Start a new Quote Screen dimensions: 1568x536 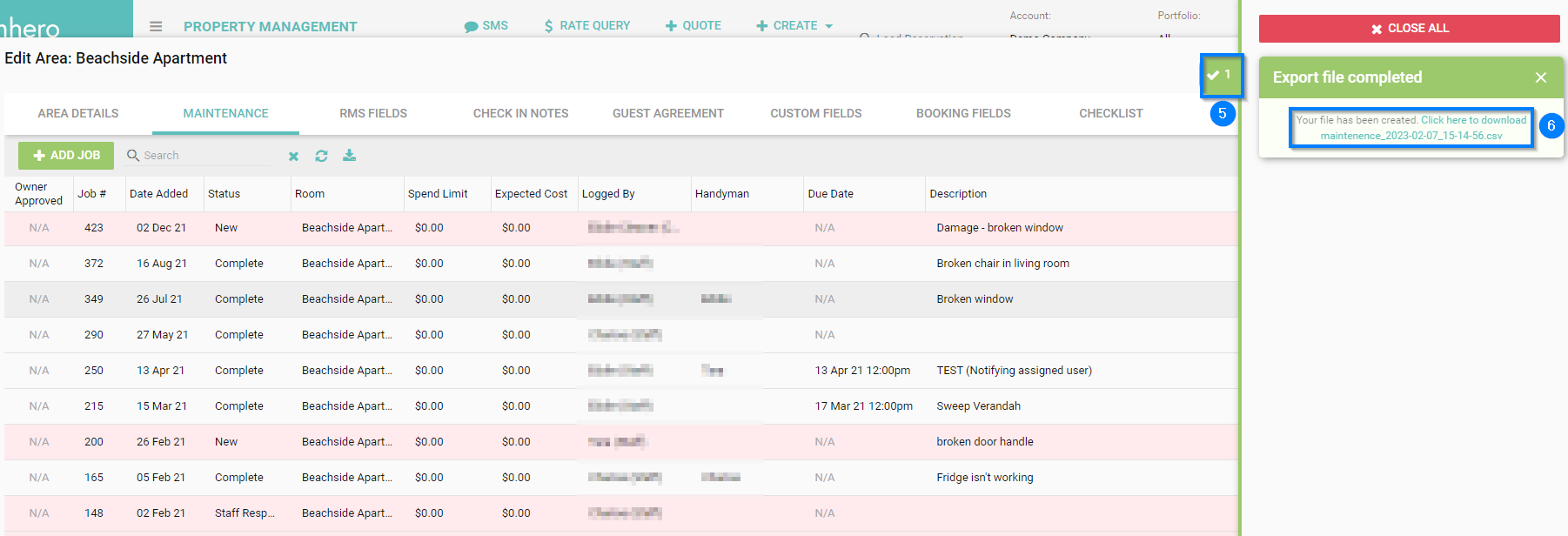(x=693, y=26)
